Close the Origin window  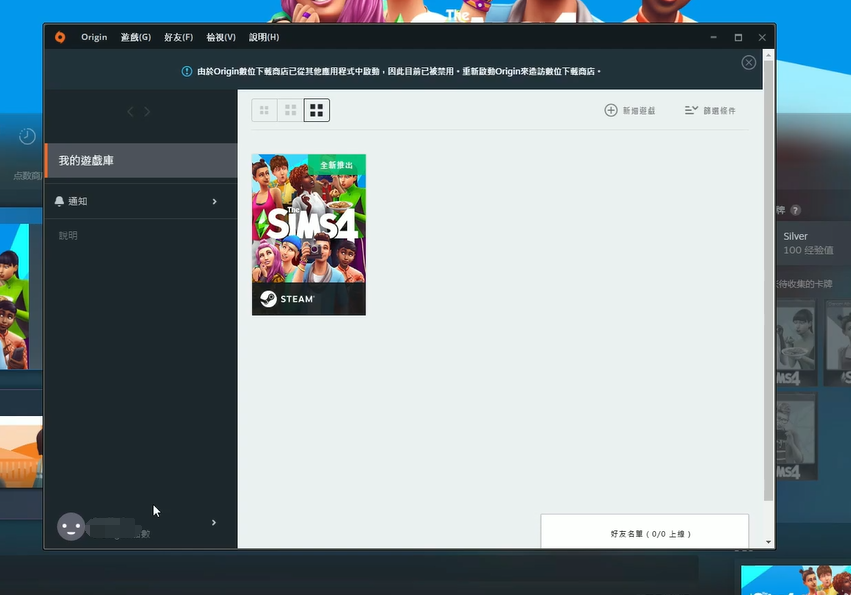(762, 37)
